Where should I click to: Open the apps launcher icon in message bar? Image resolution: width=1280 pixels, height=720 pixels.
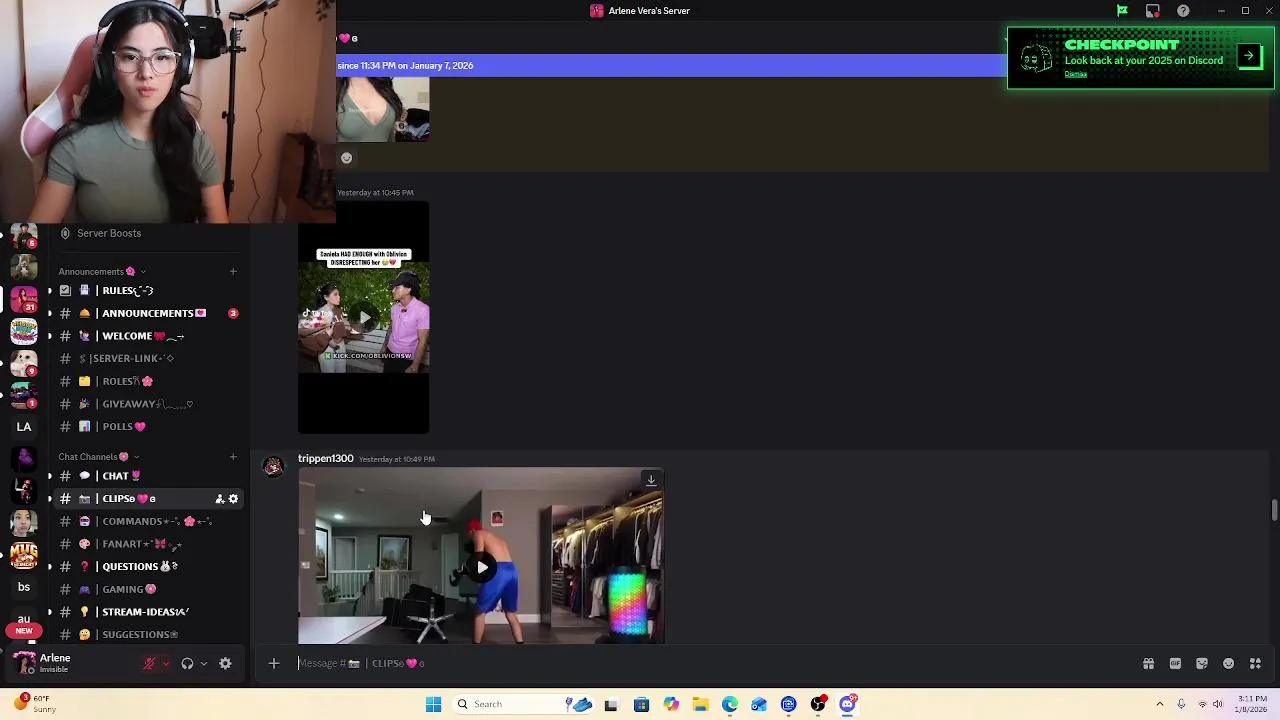(1256, 663)
